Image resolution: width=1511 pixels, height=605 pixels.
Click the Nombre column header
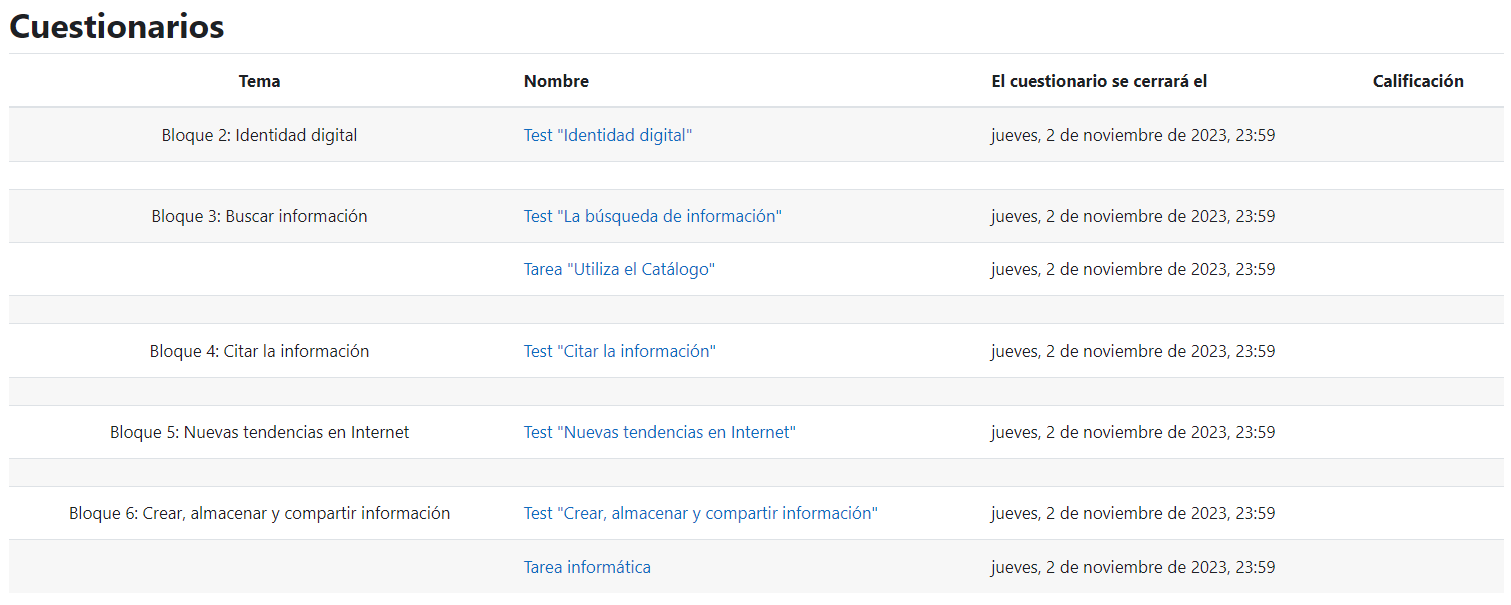pyautogui.click(x=556, y=81)
